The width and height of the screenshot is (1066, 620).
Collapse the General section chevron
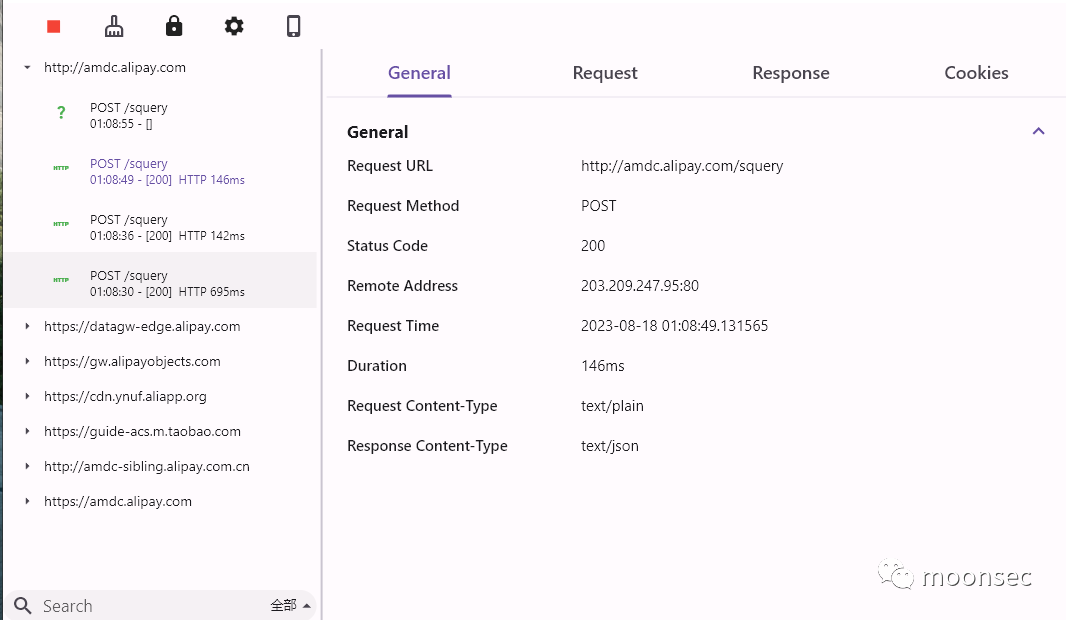(x=1038, y=131)
